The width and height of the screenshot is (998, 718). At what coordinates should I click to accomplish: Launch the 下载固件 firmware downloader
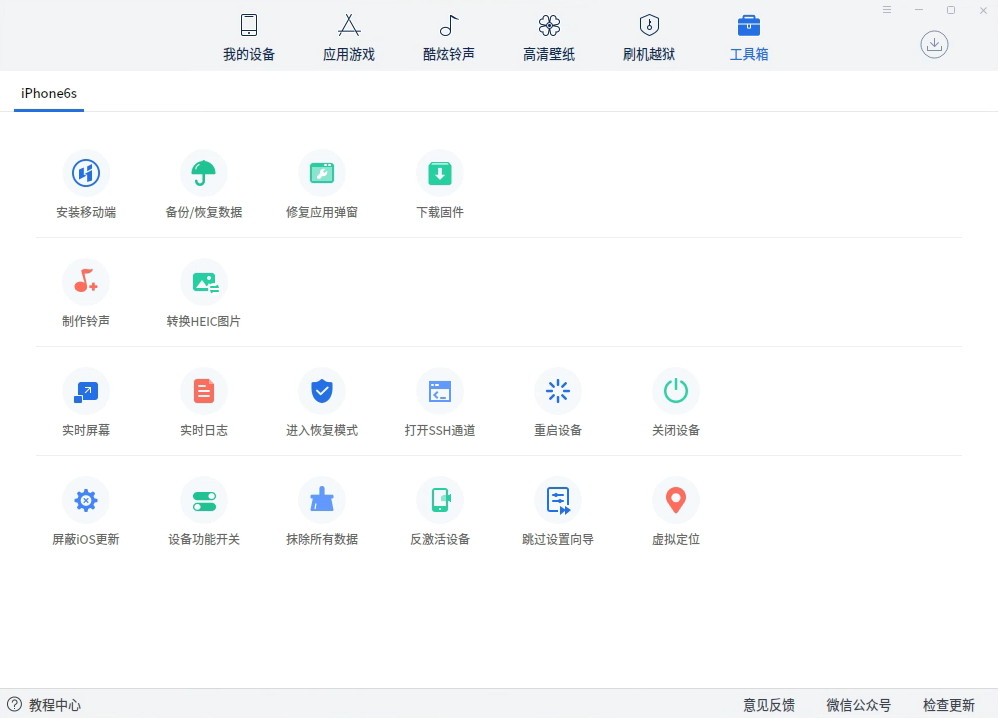[x=440, y=174]
